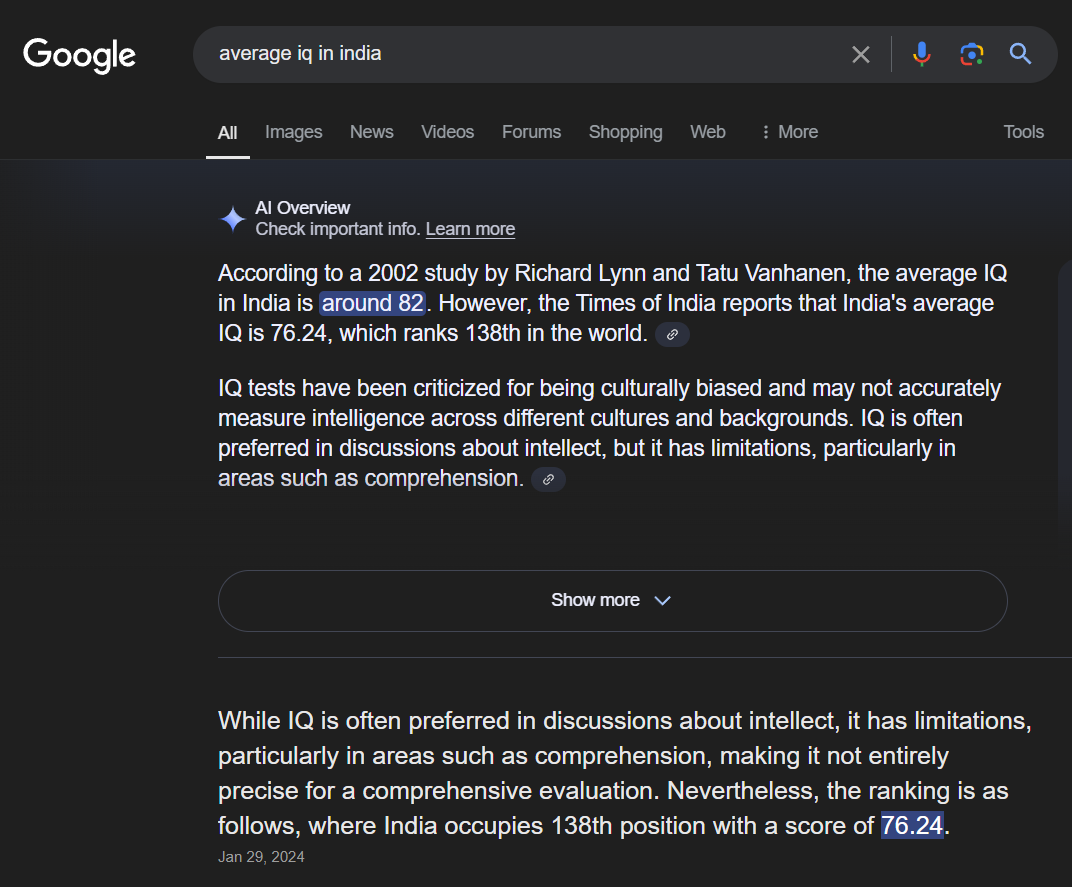1072x887 pixels.
Task: Click the highlighted '76.24' score in snippet
Action: coord(912,825)
